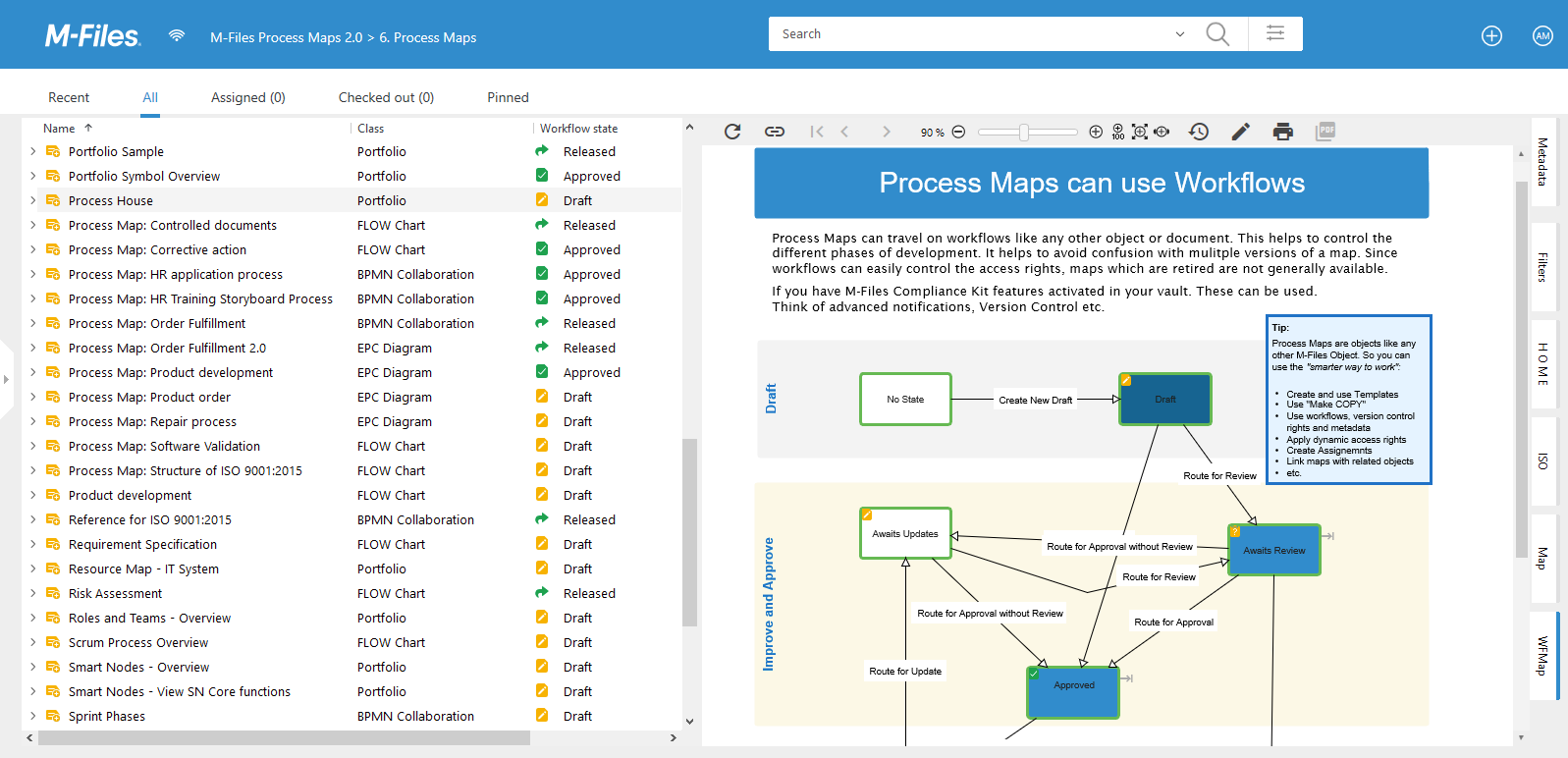
Task: Click inside the Search input field
Action: (x=972, y=34)
